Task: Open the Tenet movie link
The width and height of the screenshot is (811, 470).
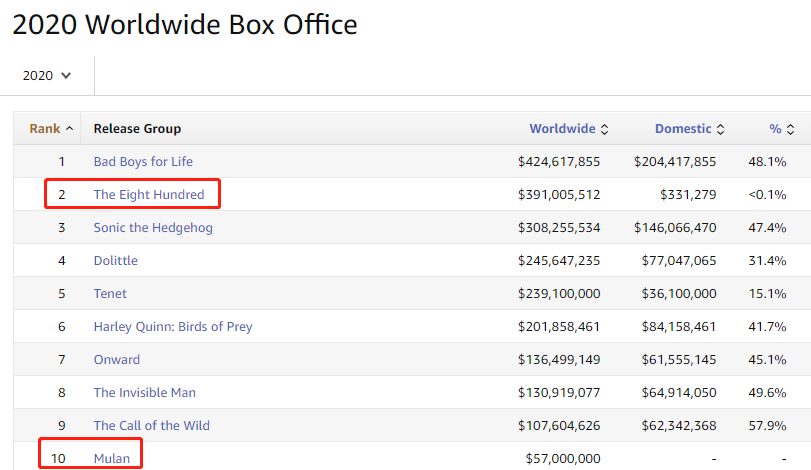Action: pyautogui.click(x=110, y=293)
